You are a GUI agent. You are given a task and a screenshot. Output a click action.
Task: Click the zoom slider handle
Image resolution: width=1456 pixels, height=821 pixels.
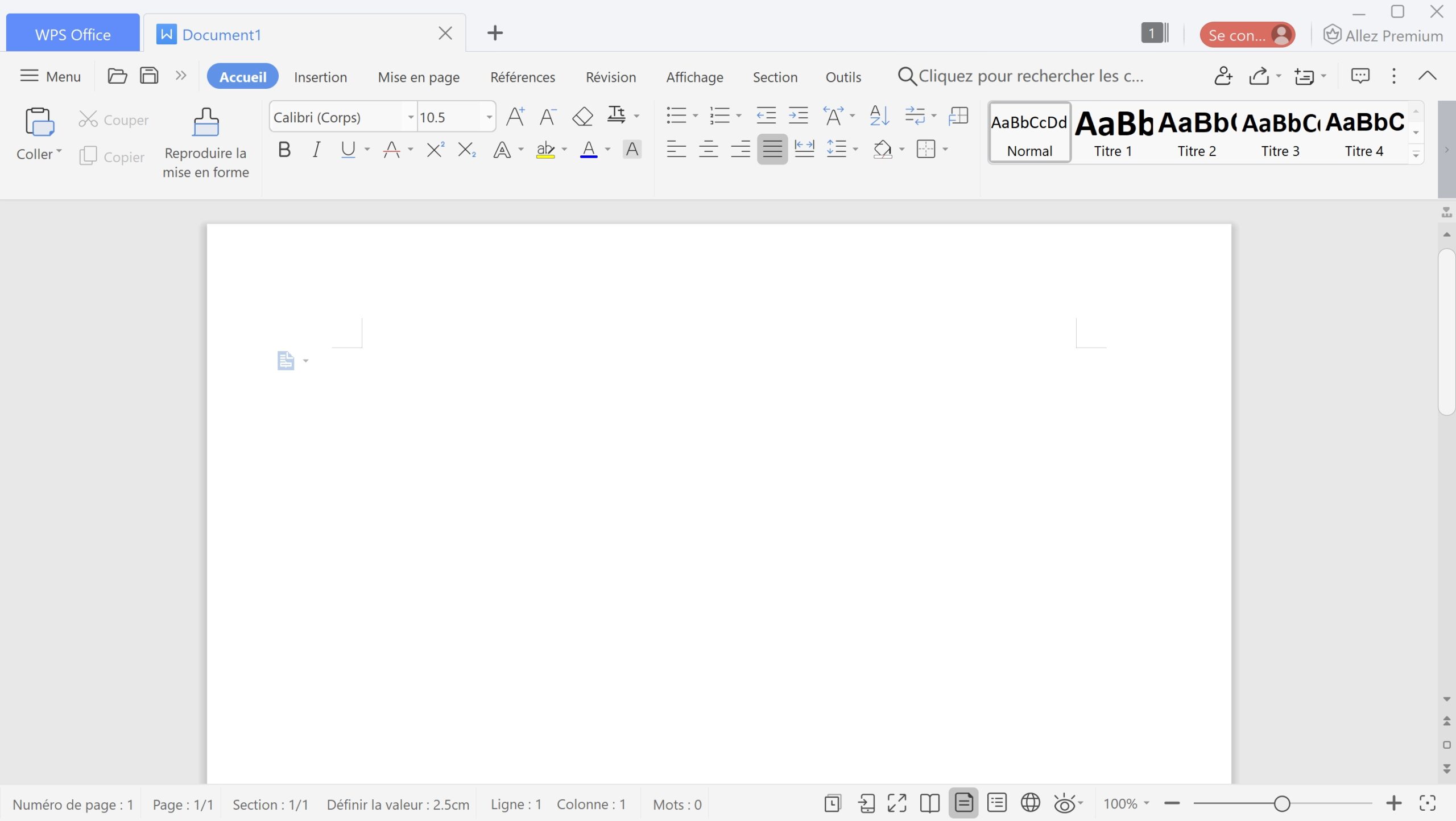pos(1282,803)
